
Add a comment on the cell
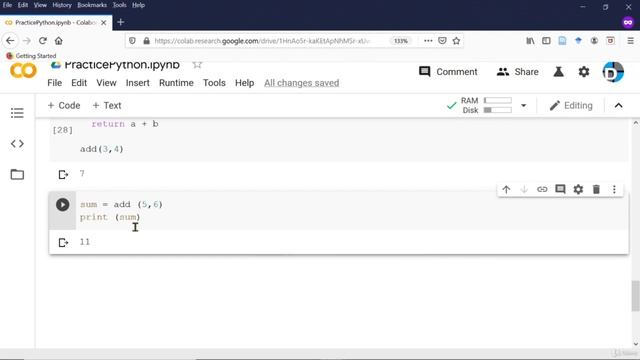coord(560,189)
